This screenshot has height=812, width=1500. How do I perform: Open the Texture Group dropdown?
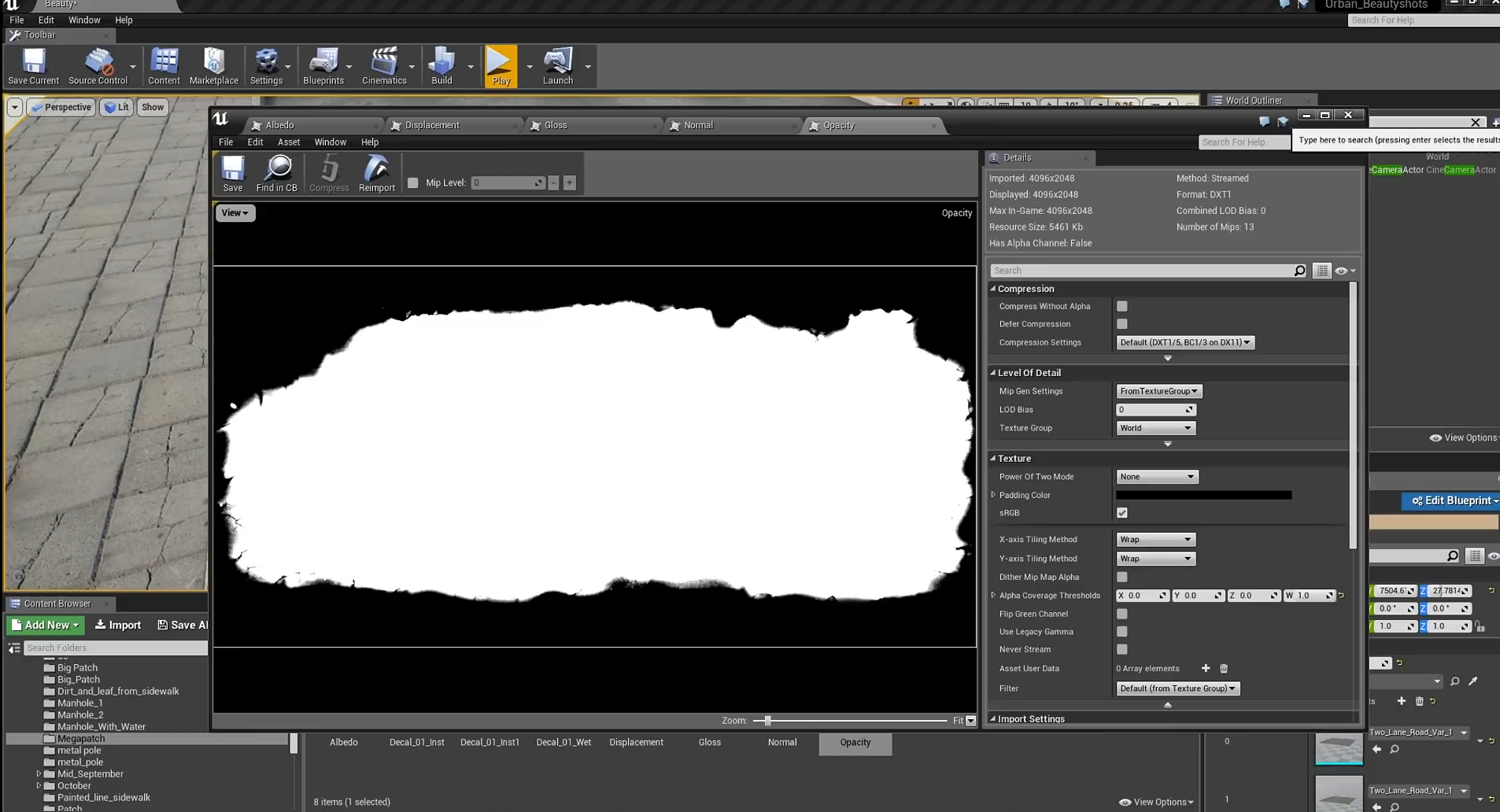click(x=1155, y=428)
